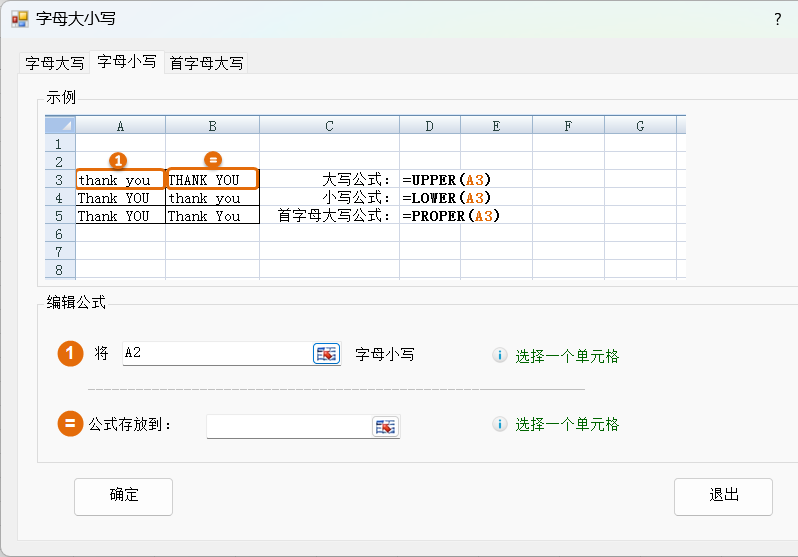Click the sample cell showing THANK YOU in B3

(x=212, y=180)
